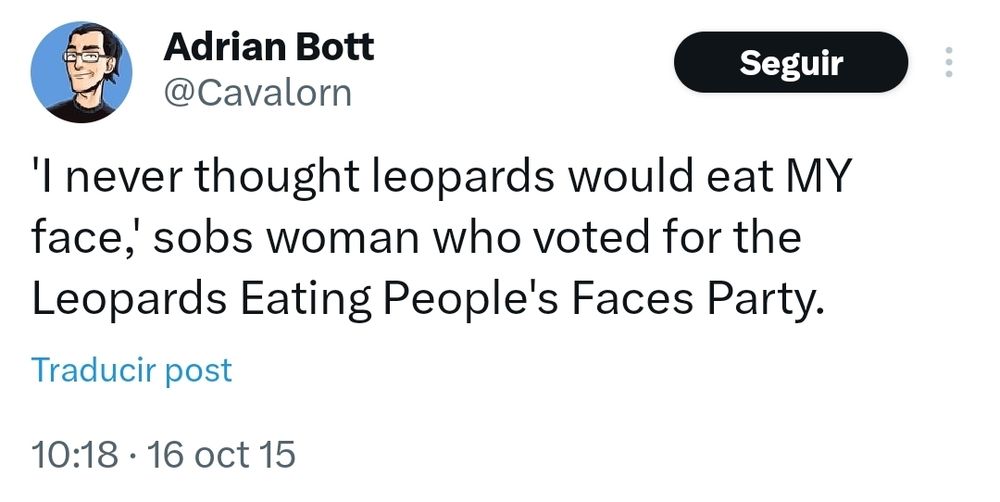Translate the tweet via Traducir post
The width and height of the screenshot is (1000, 502).
pos(131,370)
